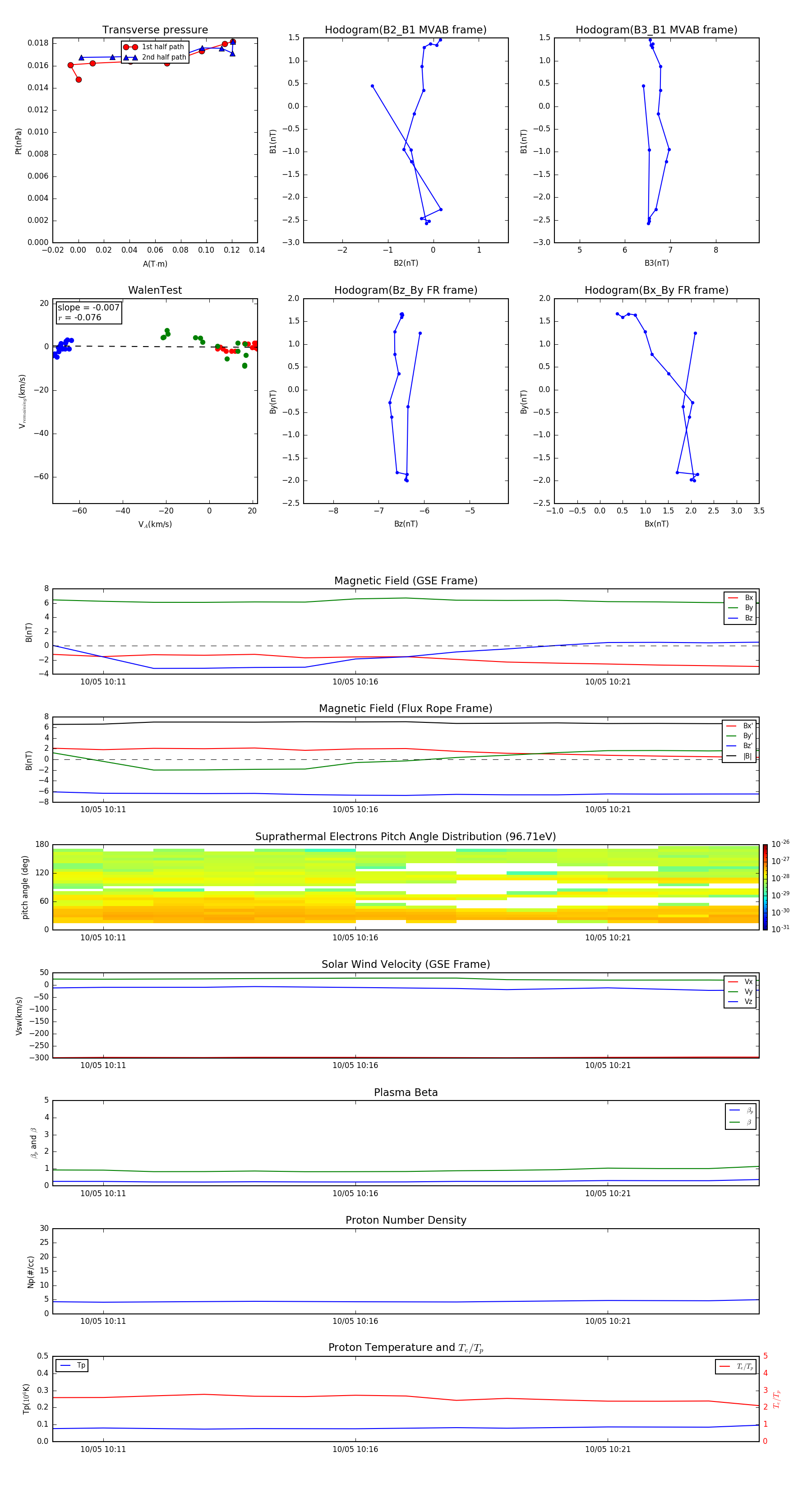
Task: Click the 'V_A(km/s)' axis label under WalenTest
Action: point(155,524)
